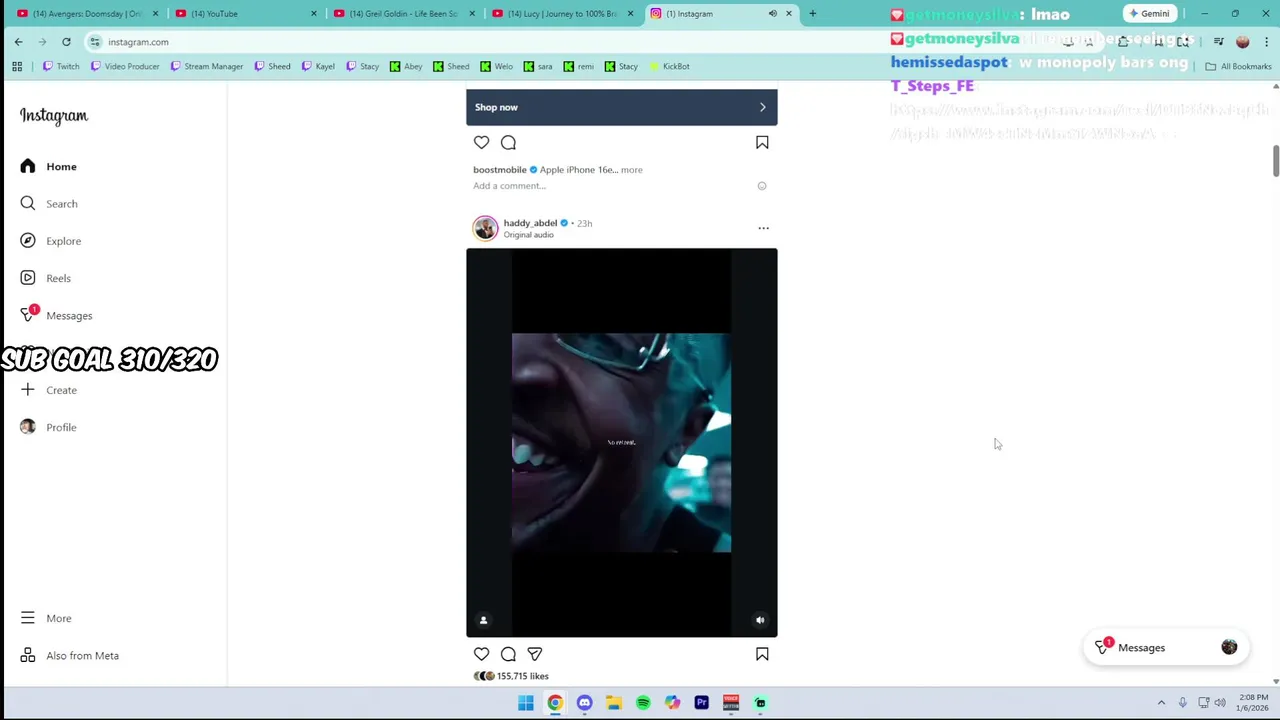Go back in browser

18,42
